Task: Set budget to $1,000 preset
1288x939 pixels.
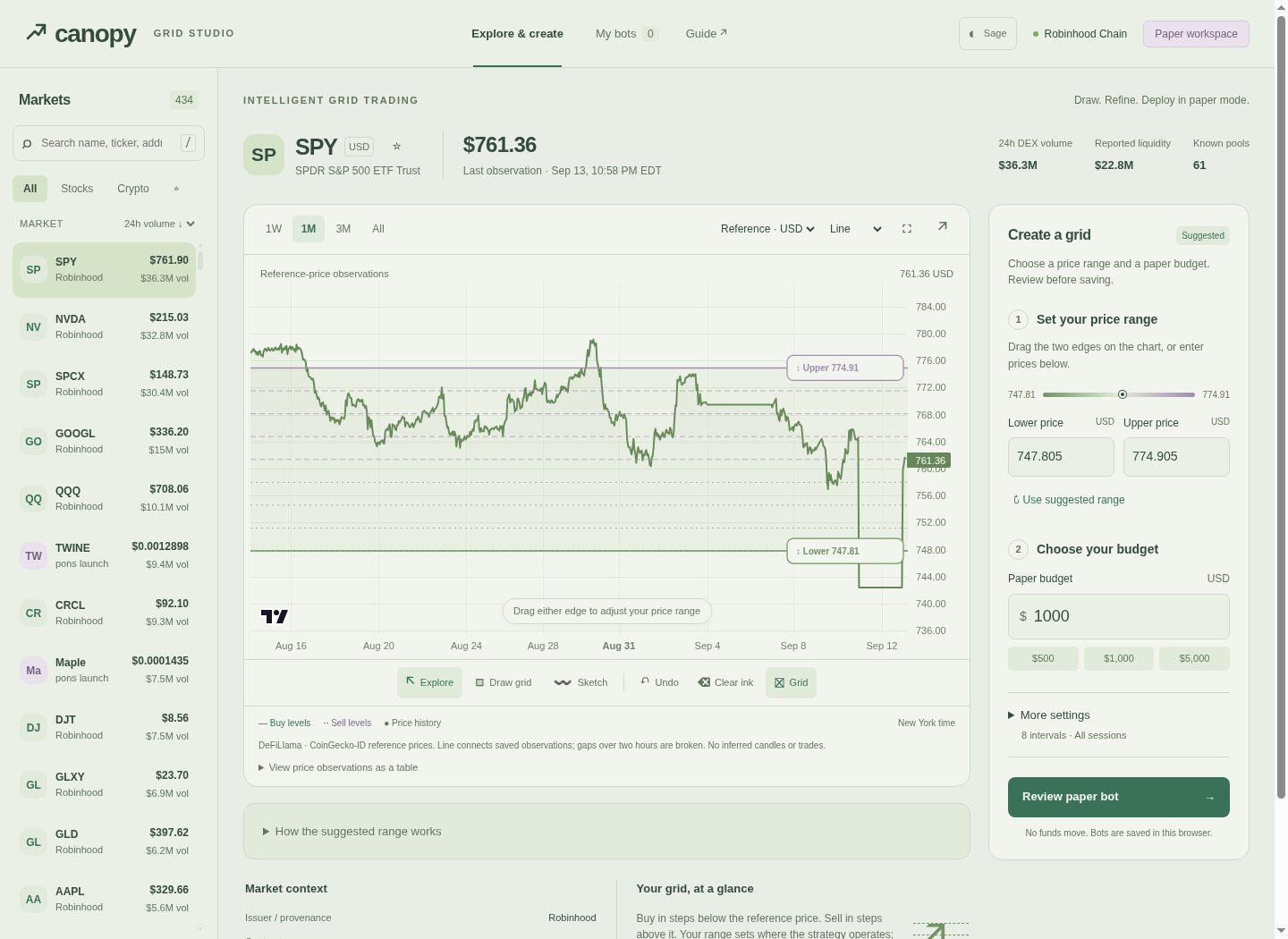Action: pos(1118,658)
